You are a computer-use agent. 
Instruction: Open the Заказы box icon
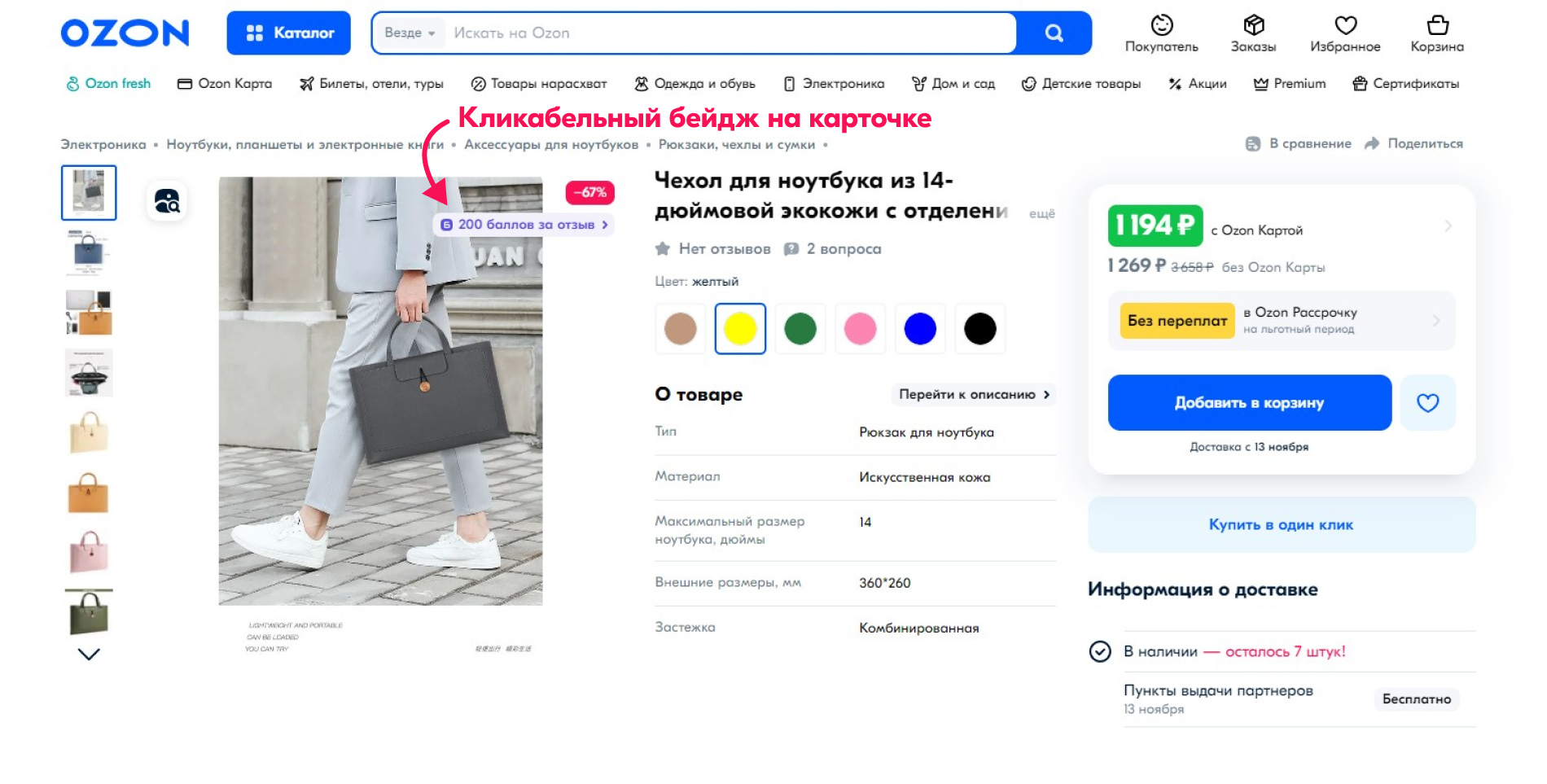click(x=1253, y=27)
